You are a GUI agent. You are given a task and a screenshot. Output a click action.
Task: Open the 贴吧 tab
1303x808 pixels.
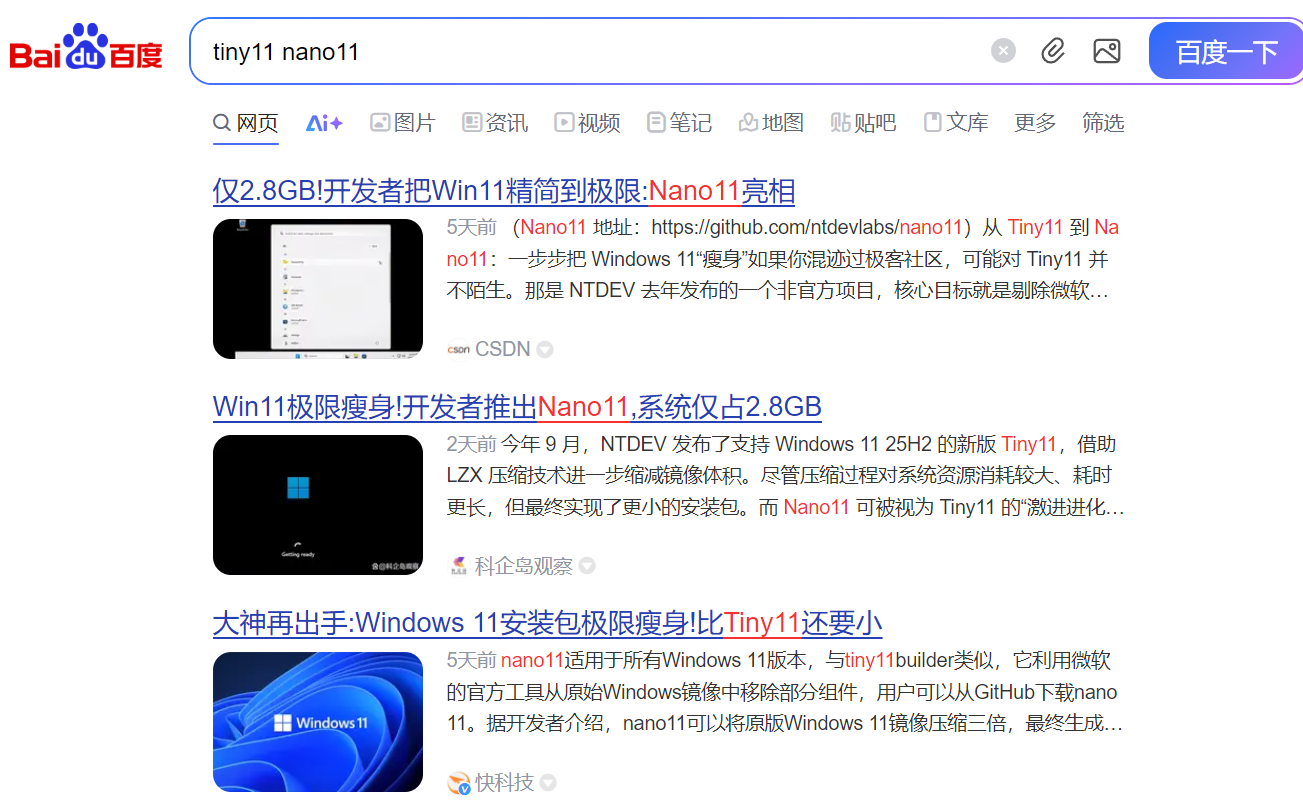[x=863, y=123]
